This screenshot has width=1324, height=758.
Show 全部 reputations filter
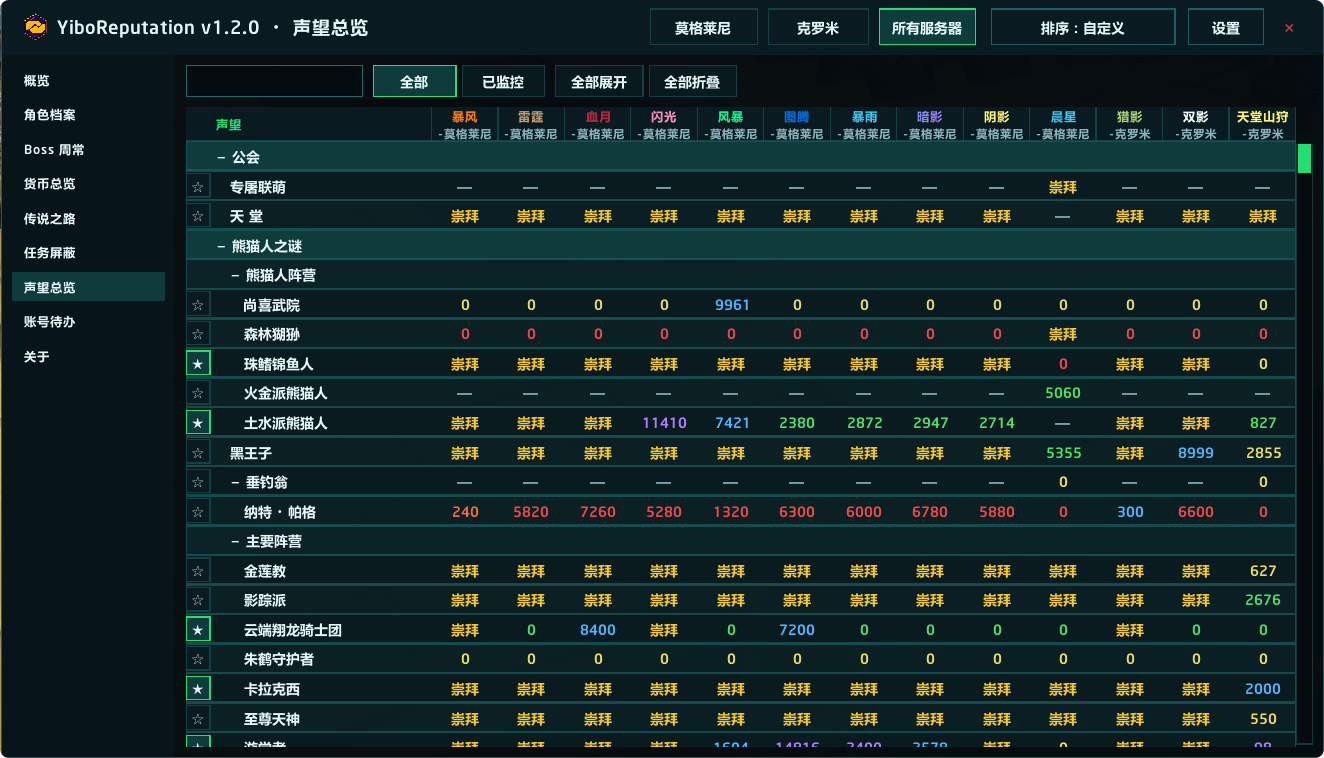(x=414, y=82)
